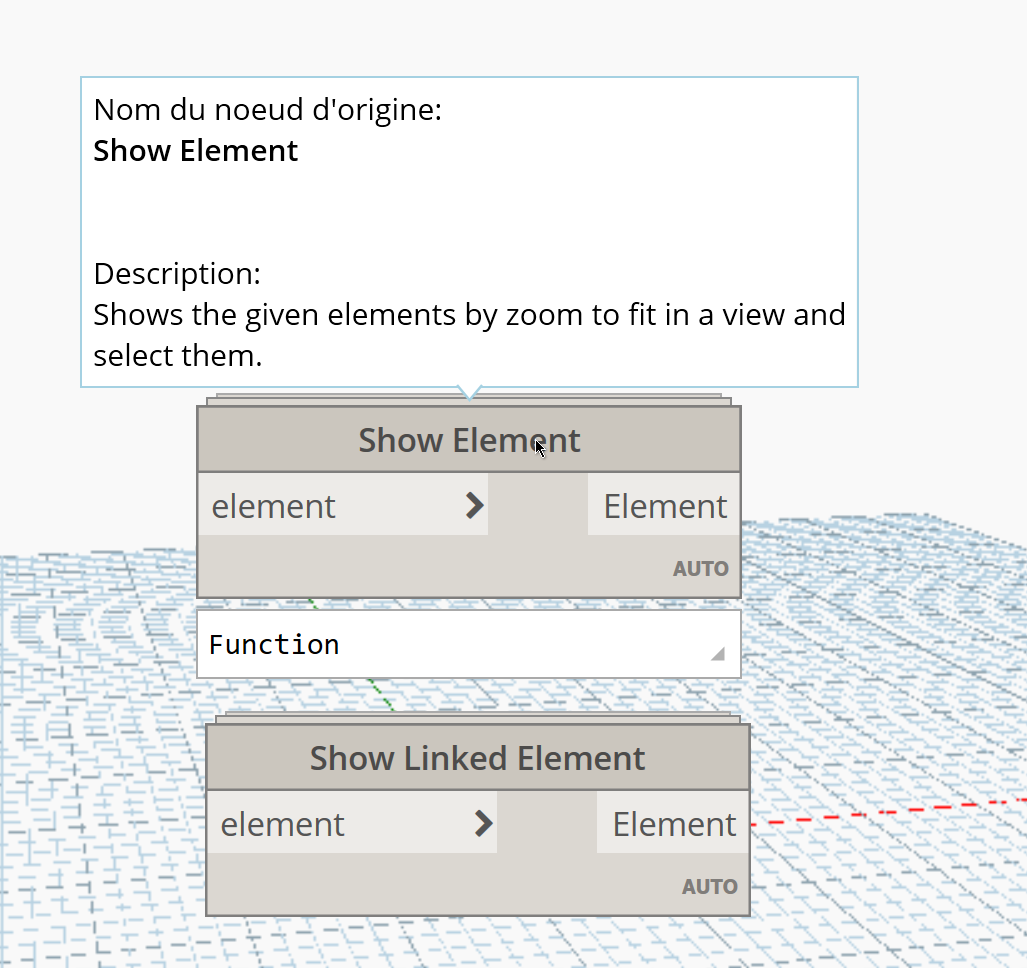Click the blank area between Show Element's ports
Image resolution: width=1027 pixels, height=968 pixels.
click(537, 506)
